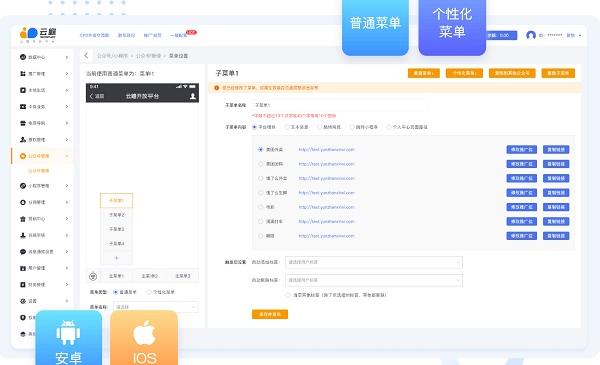Choose the 美团外卖 platform radio
Image resolution: width=600 pixels, height=365 pixels.
click(261, 150)
